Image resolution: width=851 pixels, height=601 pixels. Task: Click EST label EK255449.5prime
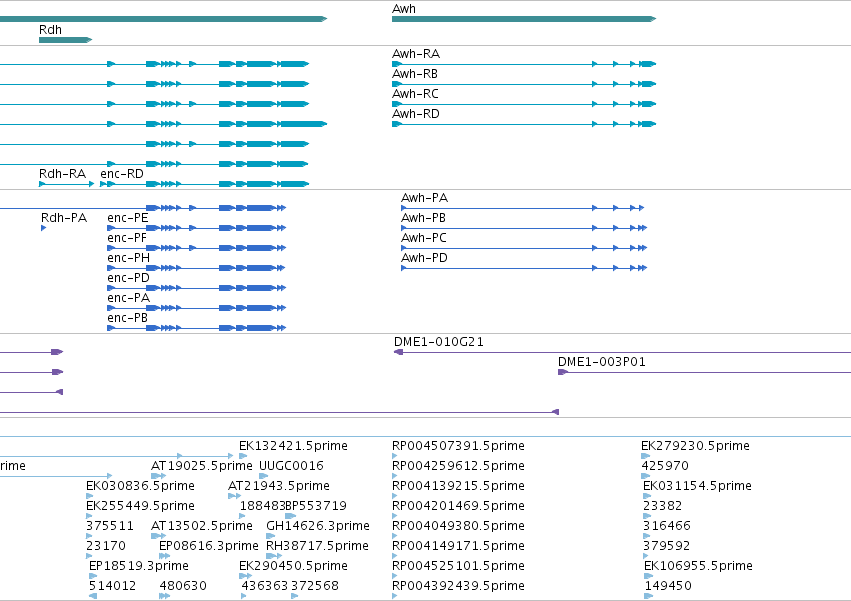pyautogui.click(x=141, y=506)
